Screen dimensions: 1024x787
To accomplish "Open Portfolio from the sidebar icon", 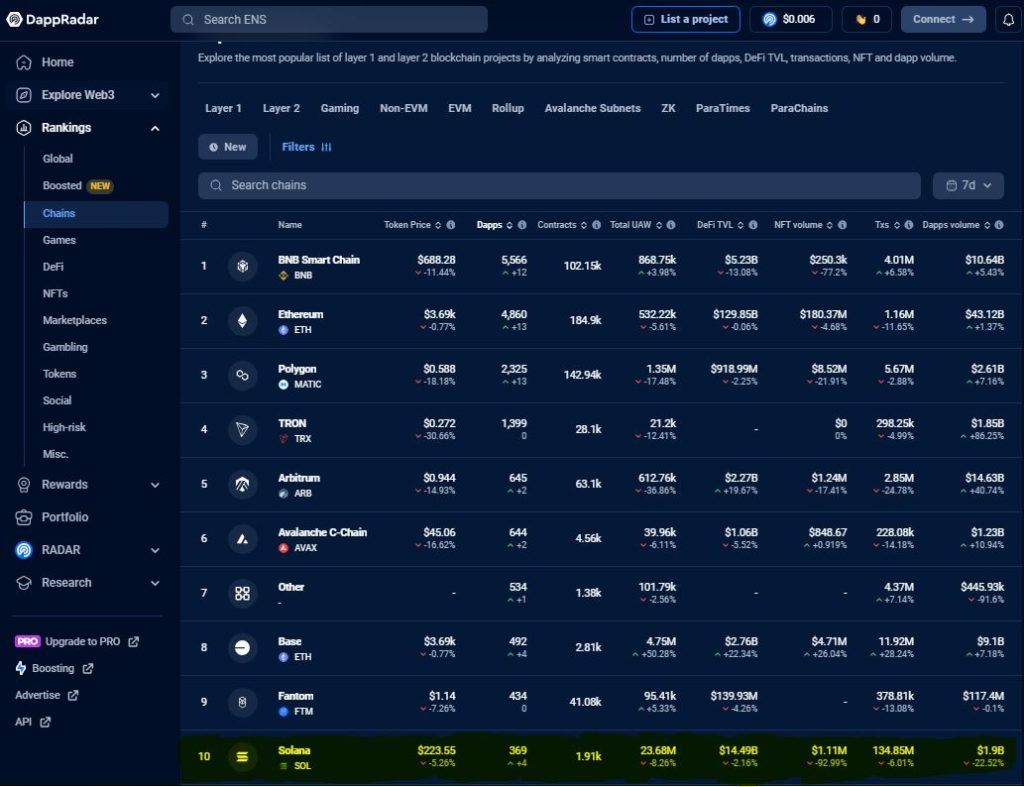I will pos(24,517).
